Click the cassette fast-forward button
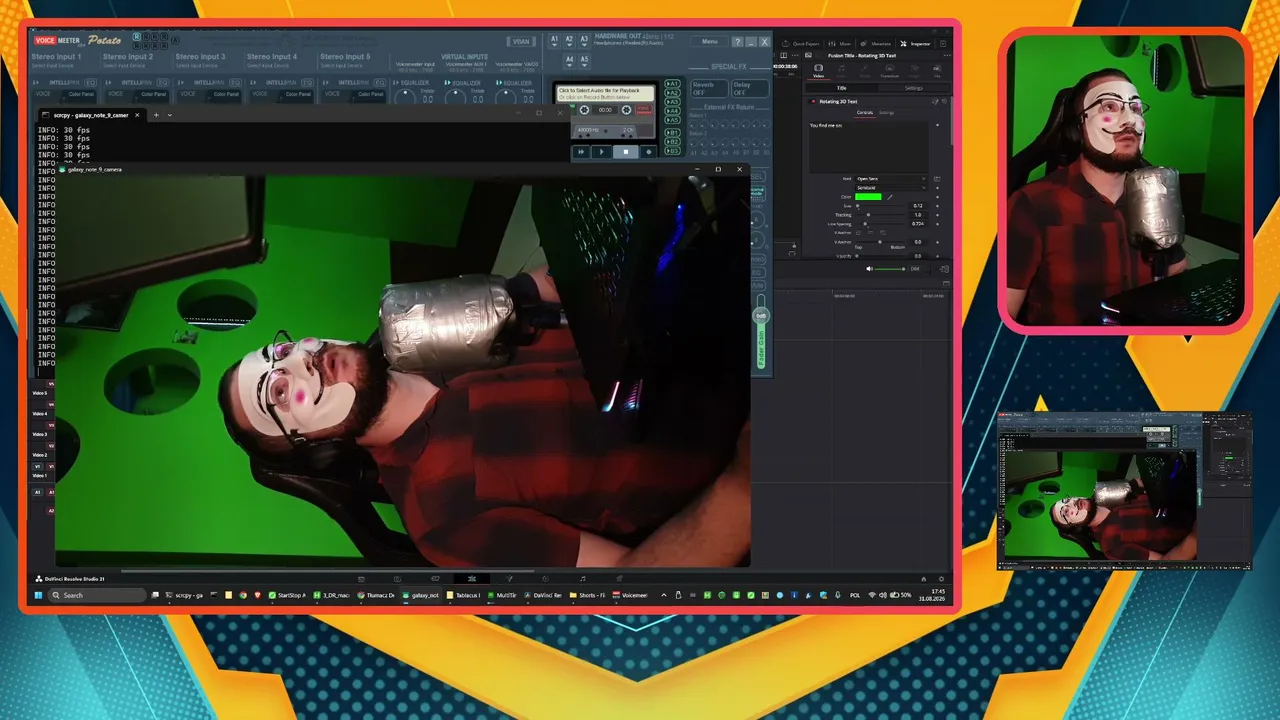The height and width of the screenshot is (720, 1280). click(581, 152)
